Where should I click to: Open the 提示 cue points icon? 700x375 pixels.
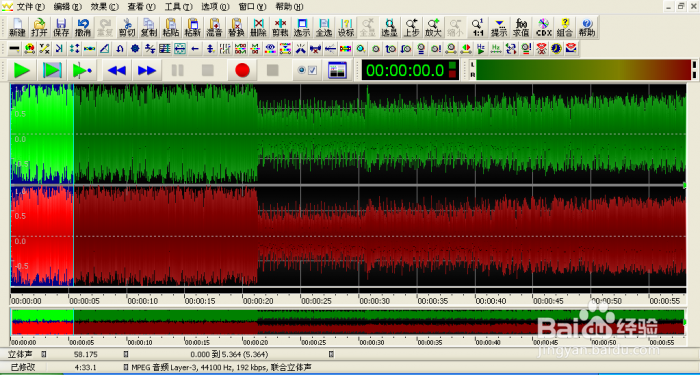pos(499,28)
